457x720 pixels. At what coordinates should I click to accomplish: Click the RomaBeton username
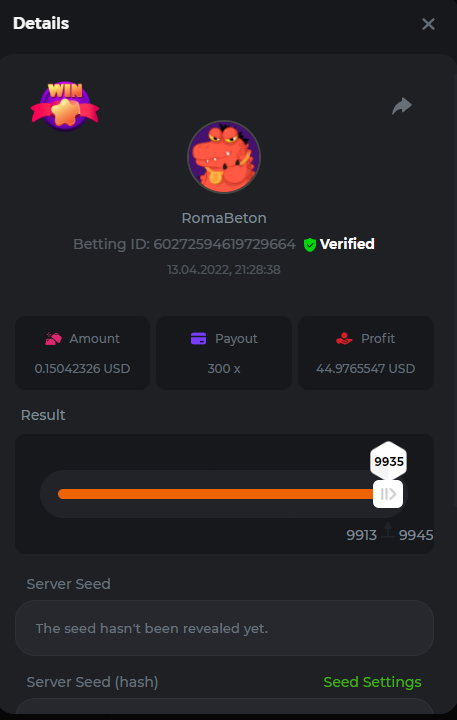[224, 218]
